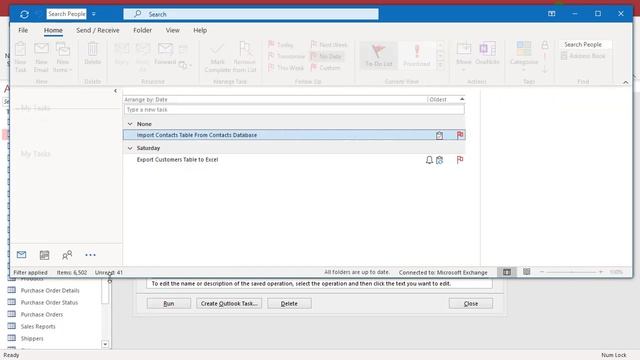640x360 pixels.
Task: Open the View ribbon tab
Action: (173, 30)
